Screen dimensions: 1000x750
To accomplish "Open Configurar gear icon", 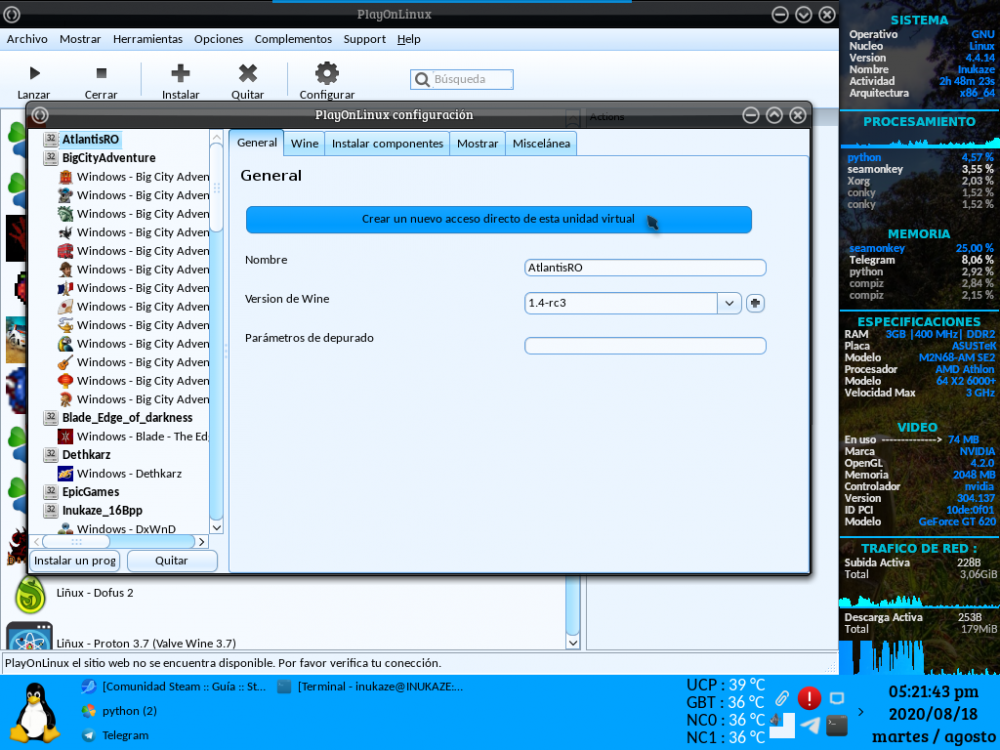I will point(327,73).
